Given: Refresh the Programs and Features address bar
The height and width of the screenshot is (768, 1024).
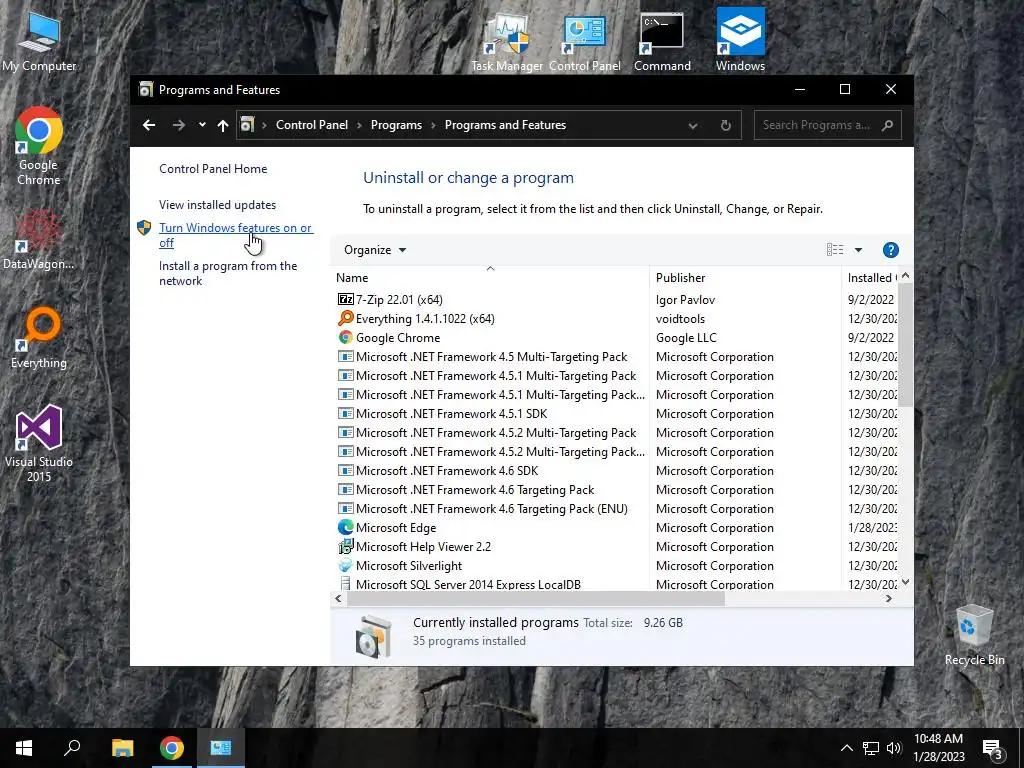Looking at the screenshot, I should click(x=726, y=125).
